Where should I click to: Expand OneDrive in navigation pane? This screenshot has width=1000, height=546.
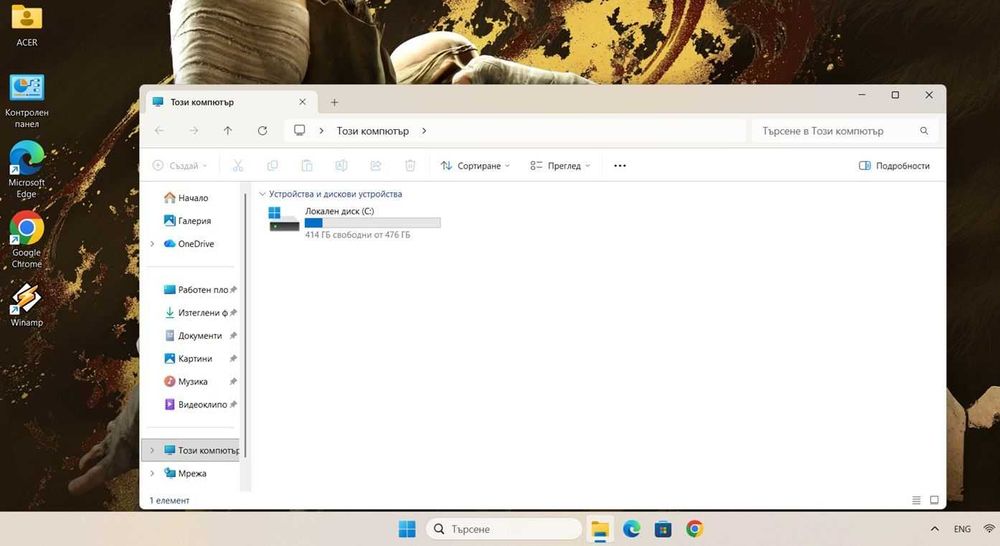152,244
